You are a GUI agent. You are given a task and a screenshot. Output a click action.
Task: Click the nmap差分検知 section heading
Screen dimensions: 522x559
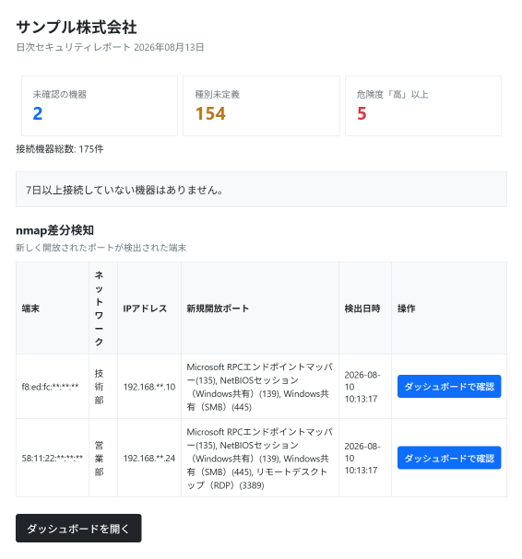pos(55,230)
